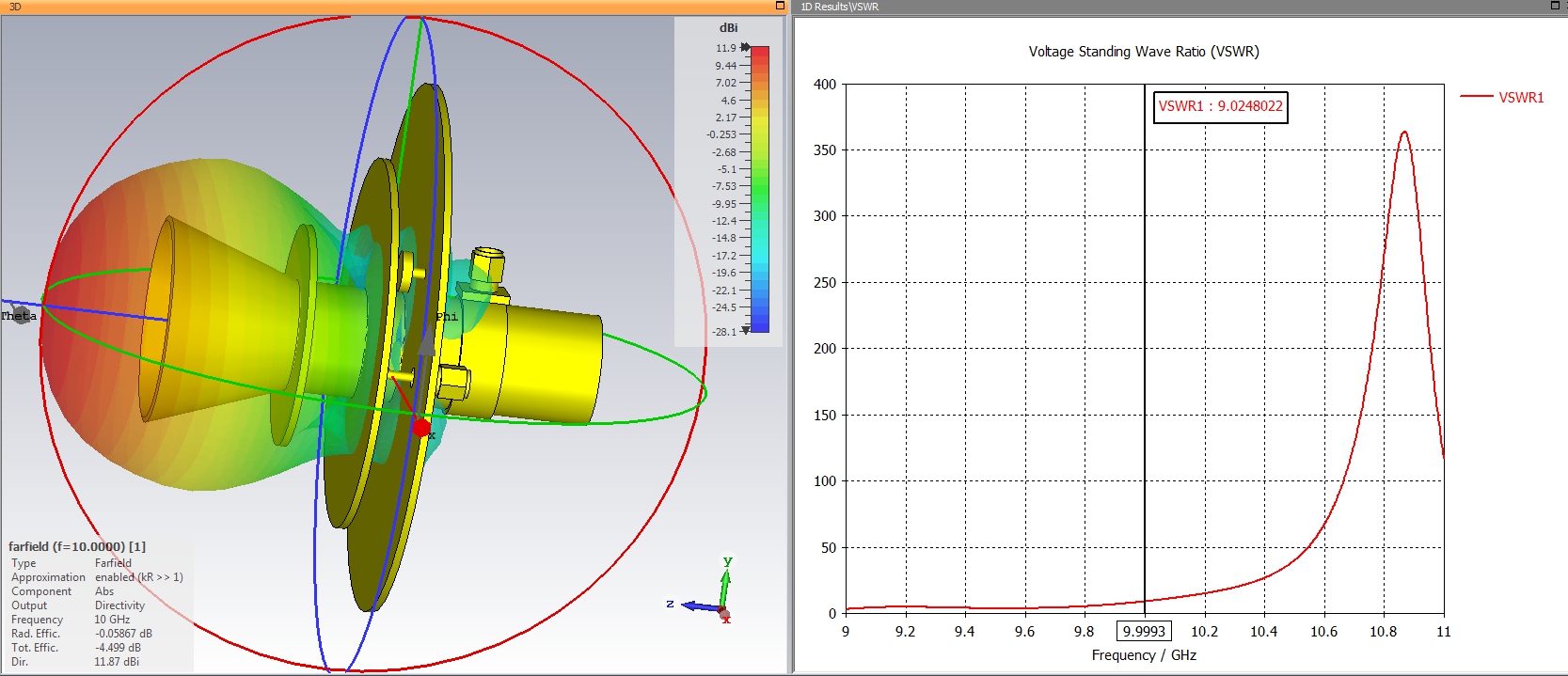The width and height of the screenshot is (1568, 676).
Task: Click the Frequency value 10 GHz
Action: pos(112,620)
